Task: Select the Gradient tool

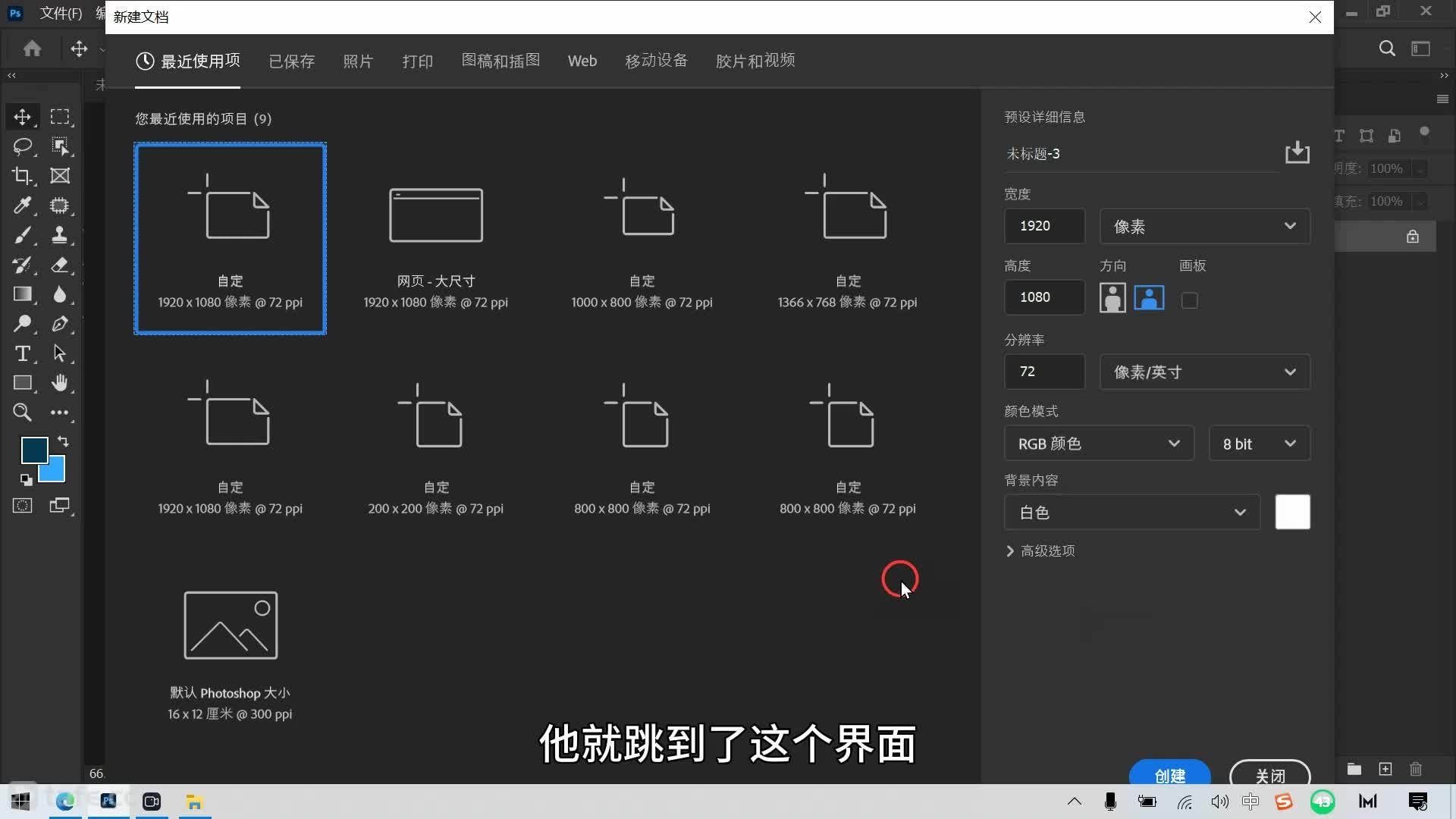Action: 22,294
